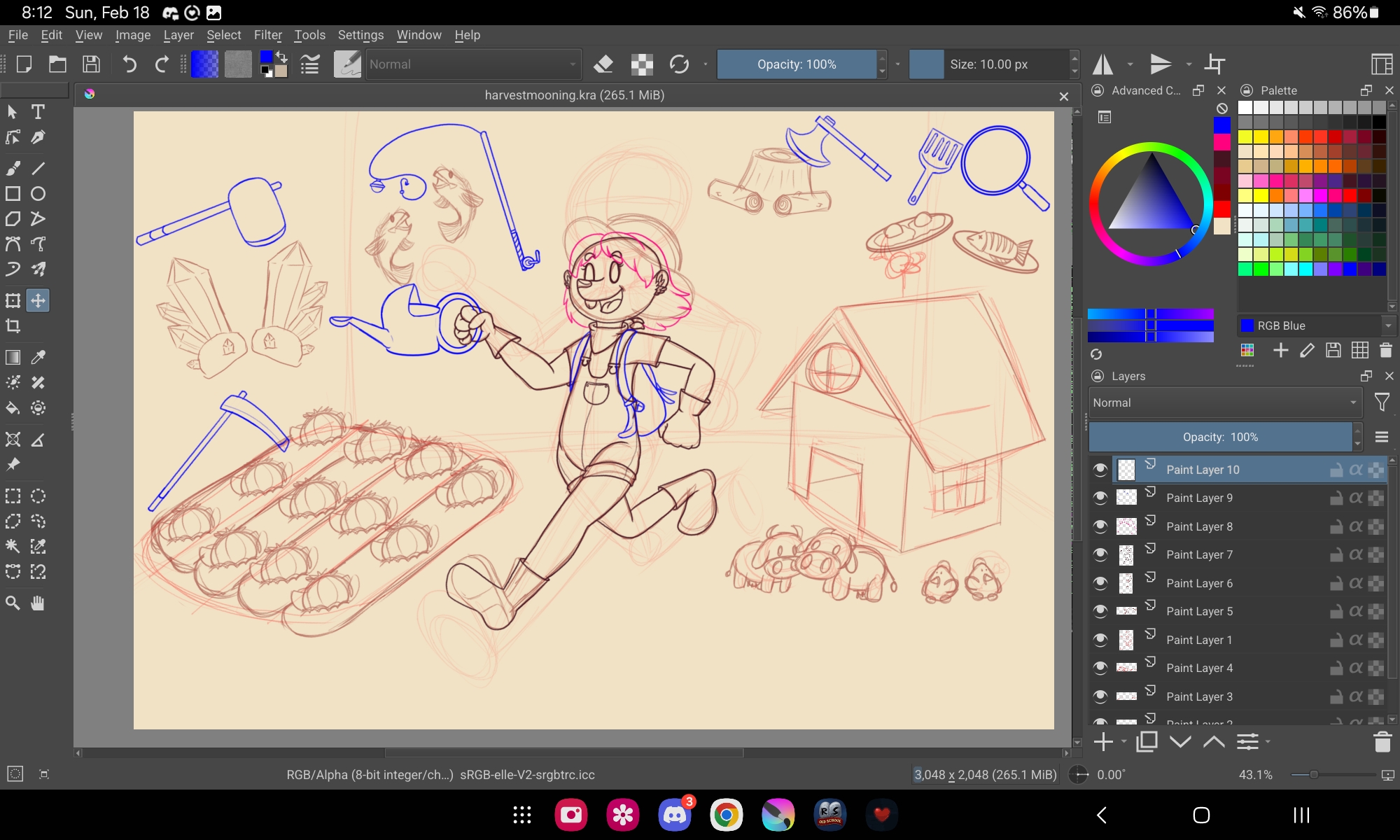Select the Freehand Brush tool
This screenshot has width=1400, height=840.
[13, 168]
